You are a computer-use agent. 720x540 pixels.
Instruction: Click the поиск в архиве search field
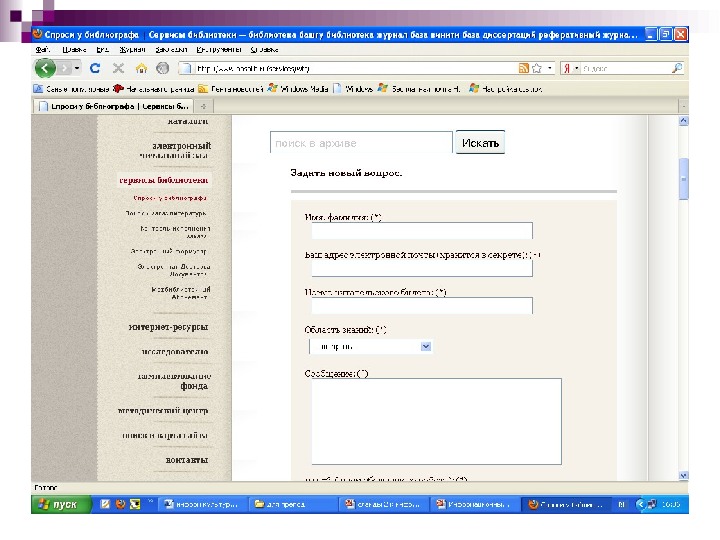click(361, 143)
